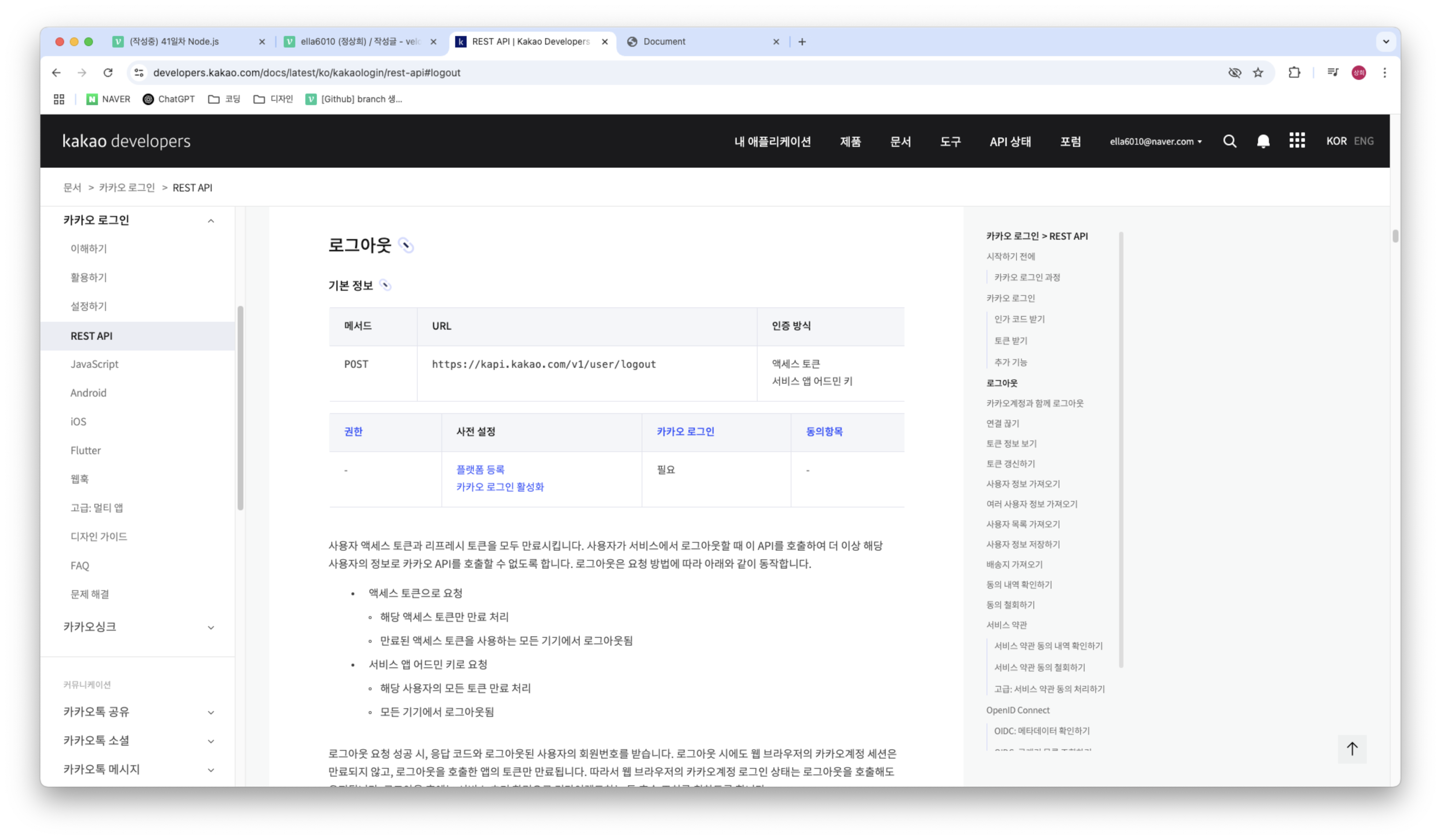
Task: Open site information icon in address bar
Action: 139,73
